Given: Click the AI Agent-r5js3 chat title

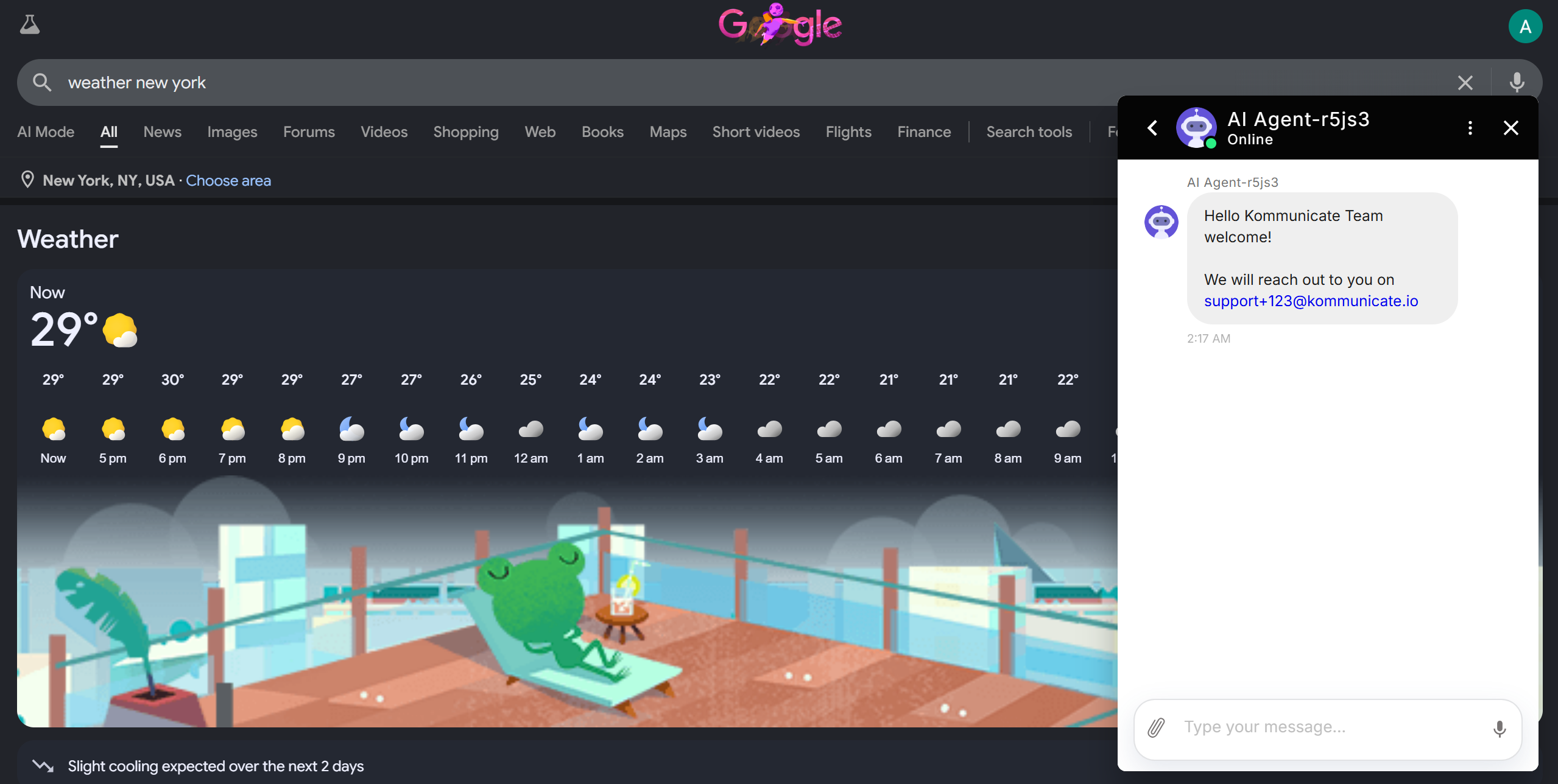Looking at the screenshot, I should tap(1298, 119).
